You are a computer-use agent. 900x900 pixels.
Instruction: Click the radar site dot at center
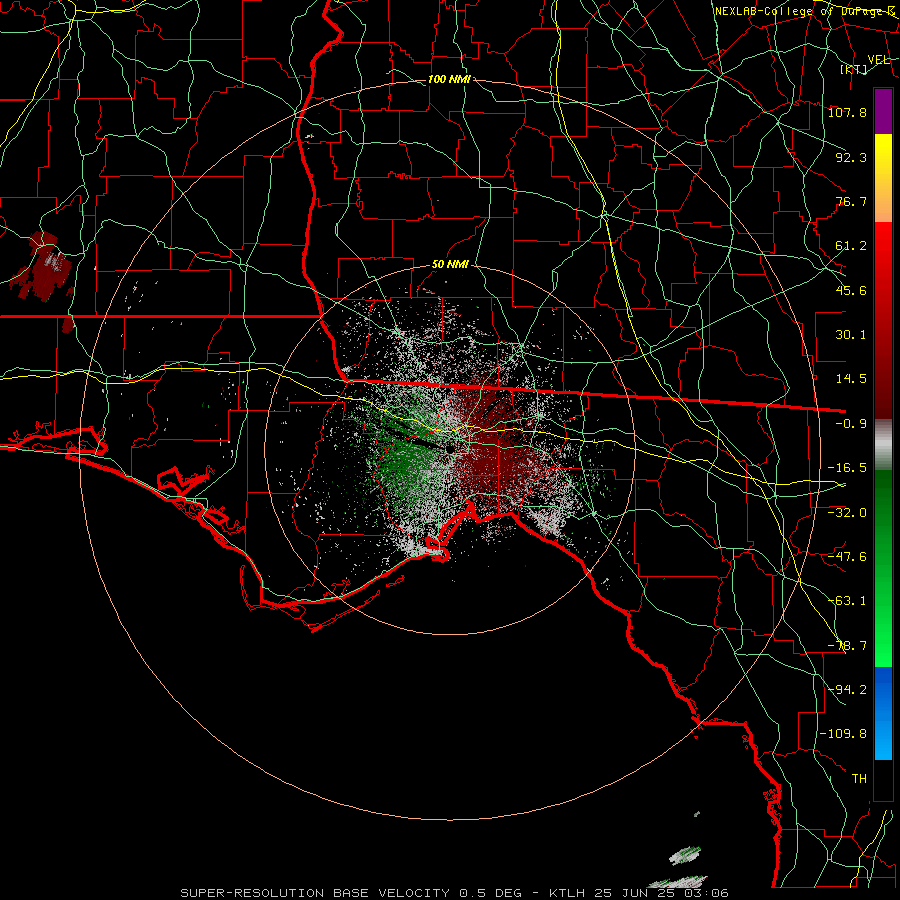point(449,449)
